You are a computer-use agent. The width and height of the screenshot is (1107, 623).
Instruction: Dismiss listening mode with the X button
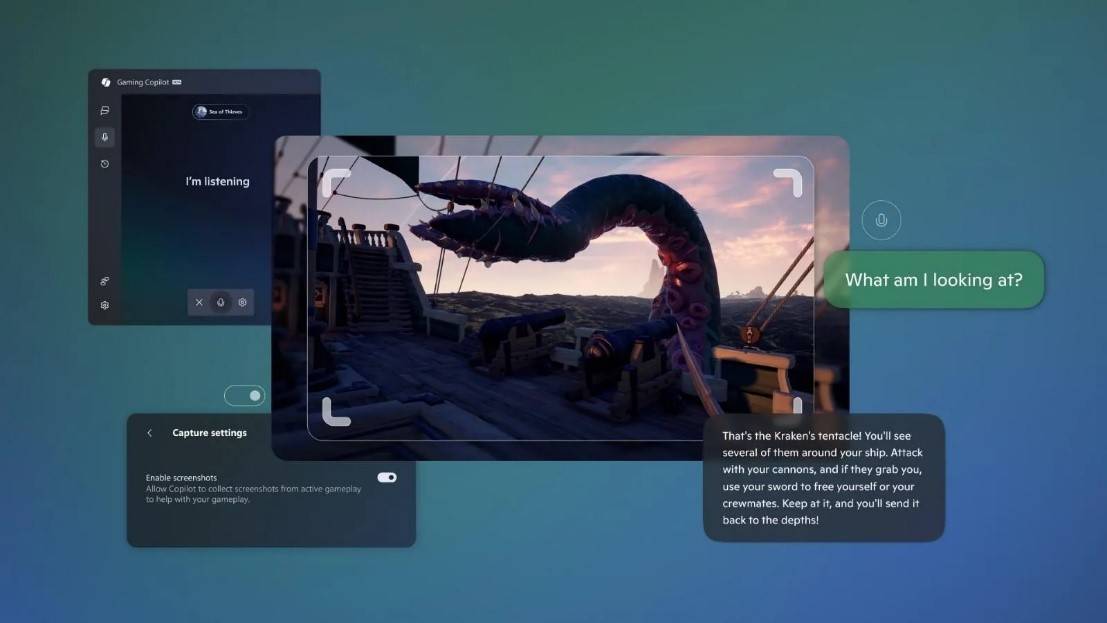(199, 301)
